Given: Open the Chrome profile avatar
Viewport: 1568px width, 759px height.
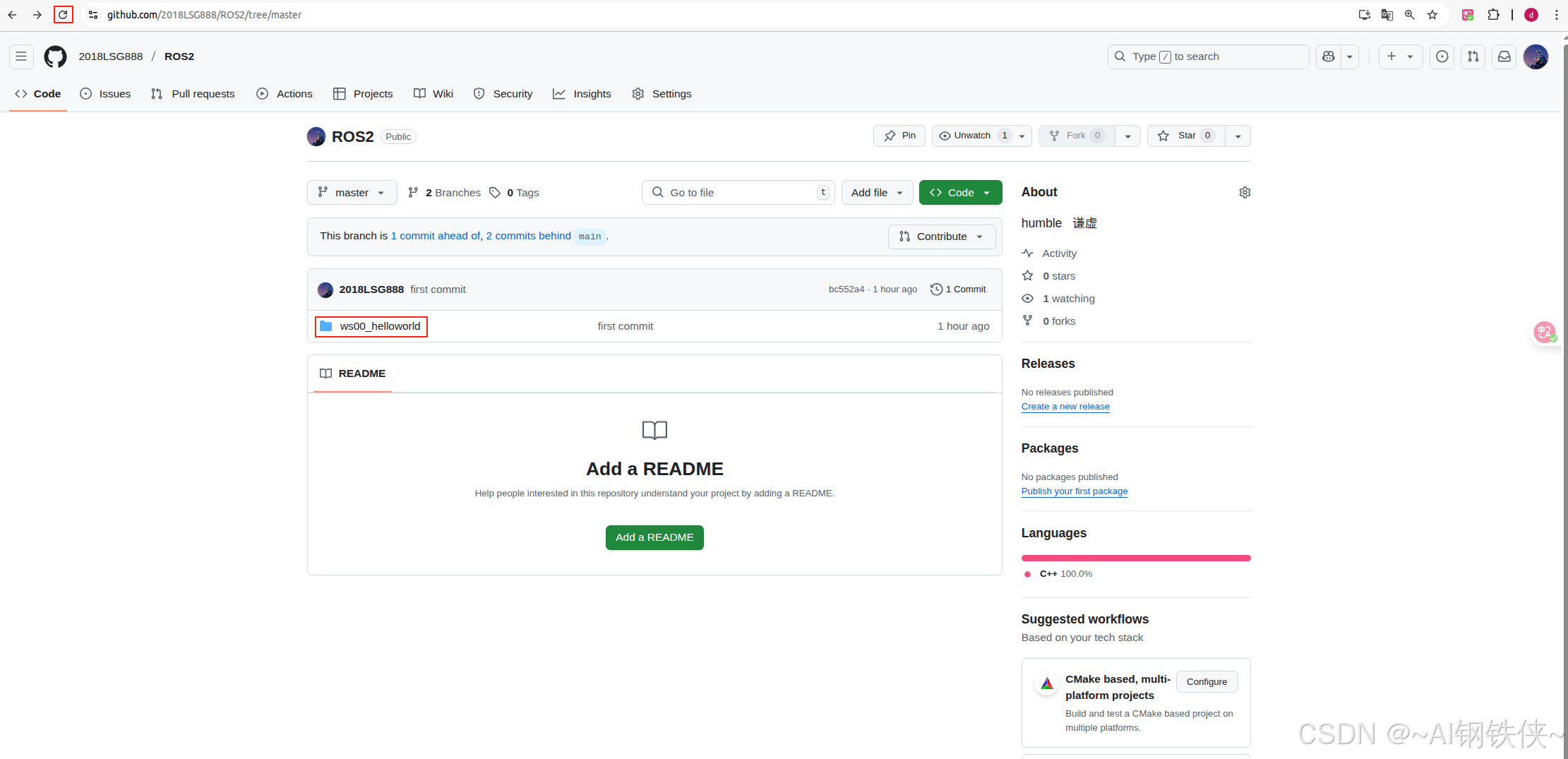Looking at the screenshot, I should 1531,15.
